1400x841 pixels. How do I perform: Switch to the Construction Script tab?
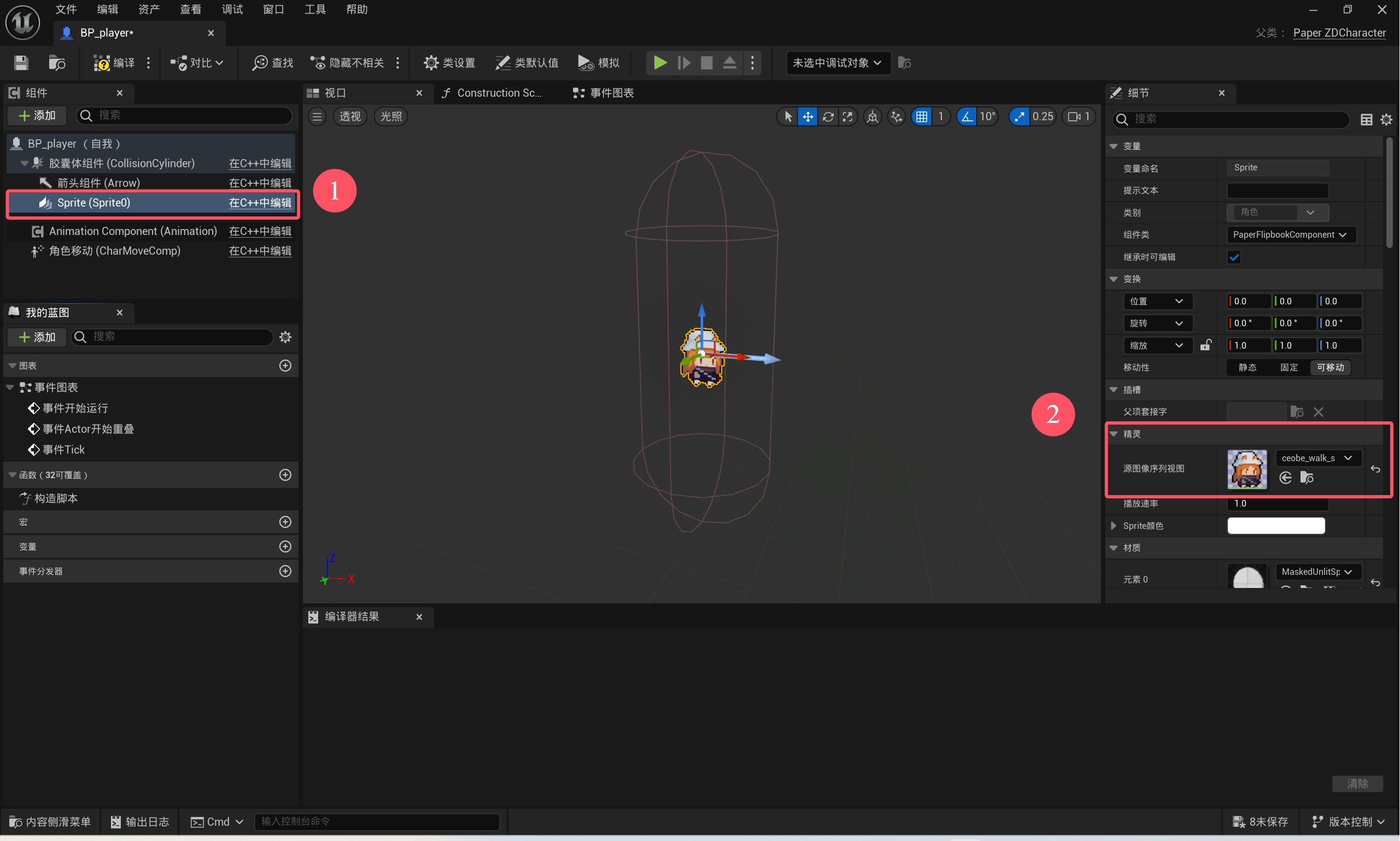tap(492, 93)
